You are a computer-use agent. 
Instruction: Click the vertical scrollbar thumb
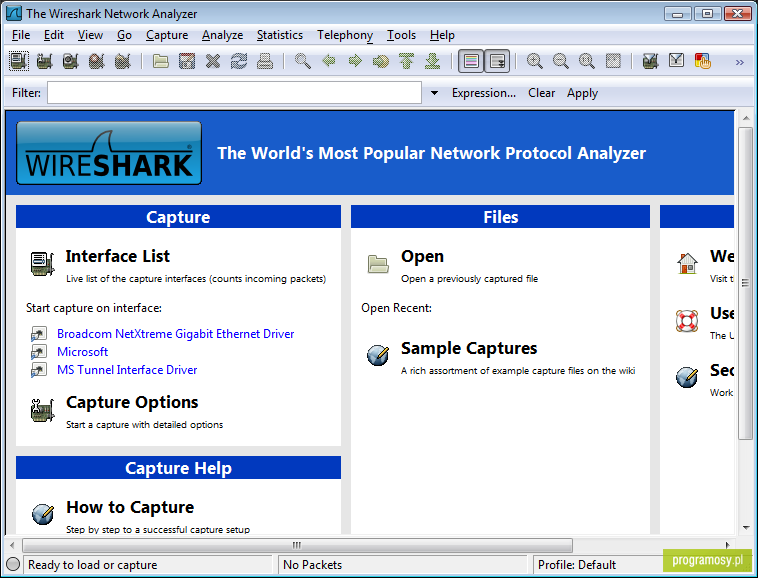[745, 283]
